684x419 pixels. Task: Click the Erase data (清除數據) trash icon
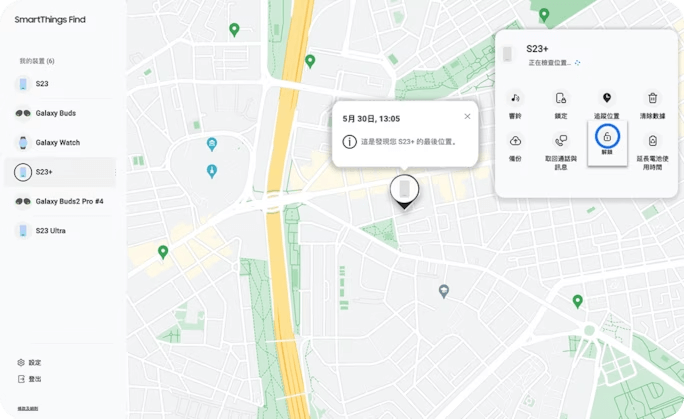click(x=652, y=98)
